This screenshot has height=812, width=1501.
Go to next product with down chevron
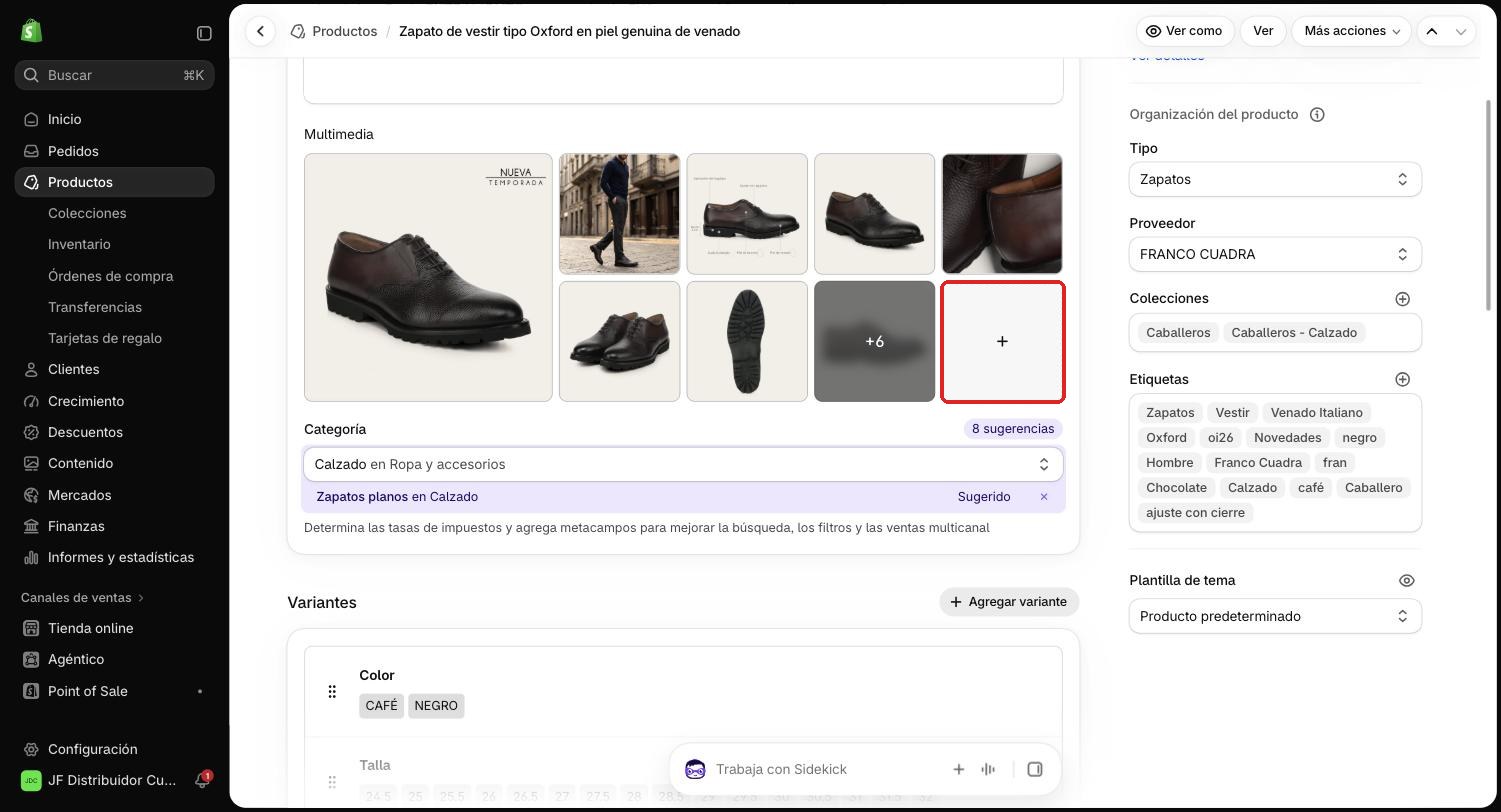coord(1460,31)
